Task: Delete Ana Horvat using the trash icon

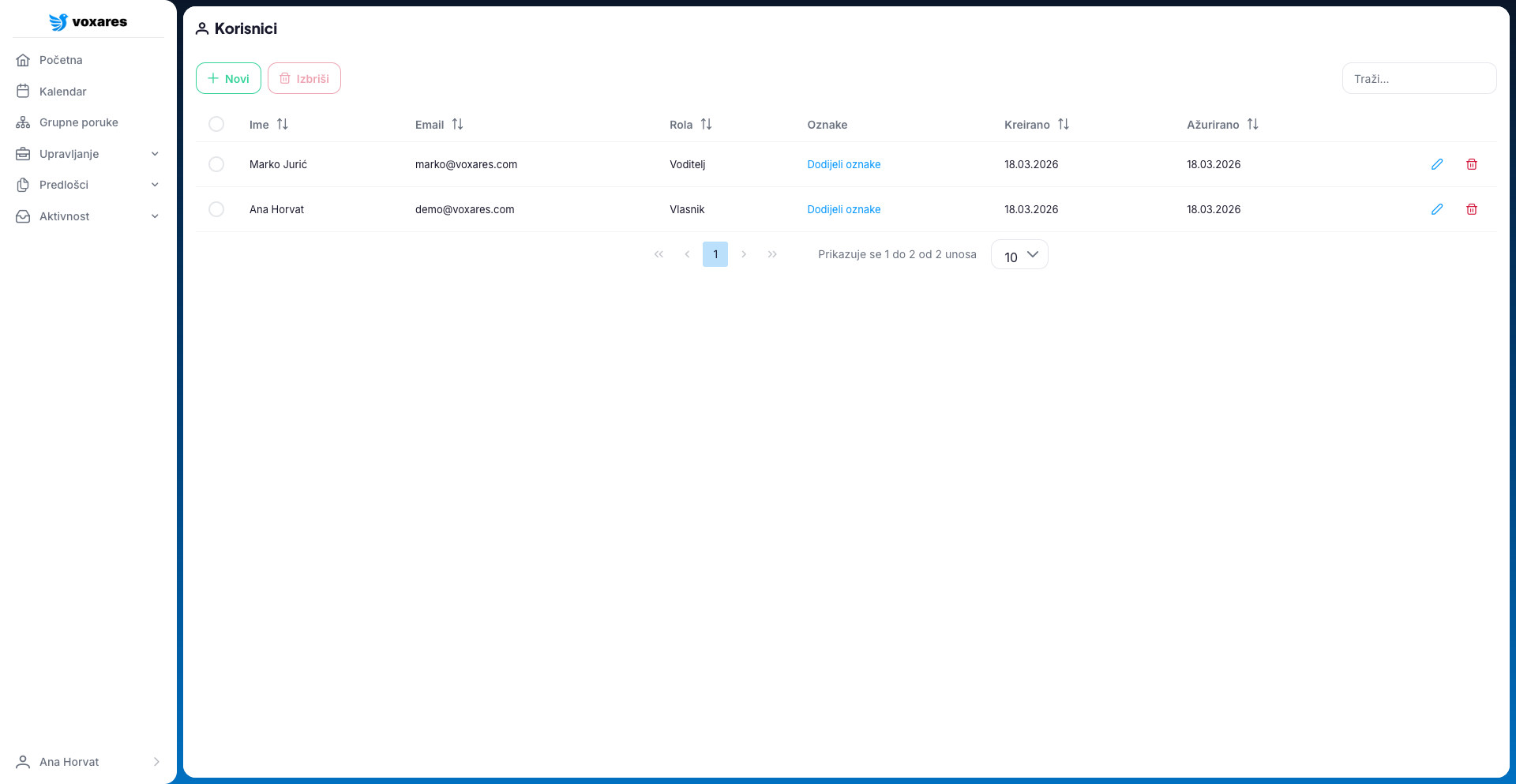Action: [x=1471, y=209]
